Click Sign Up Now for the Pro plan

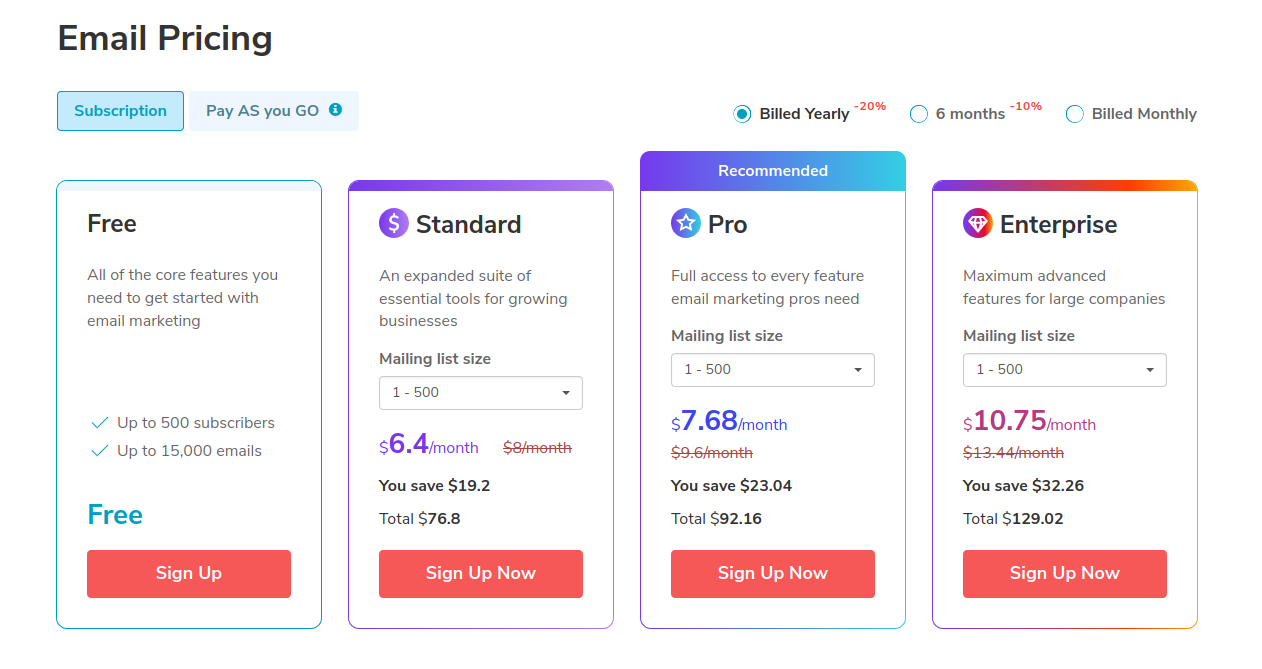tap(773, 574)
